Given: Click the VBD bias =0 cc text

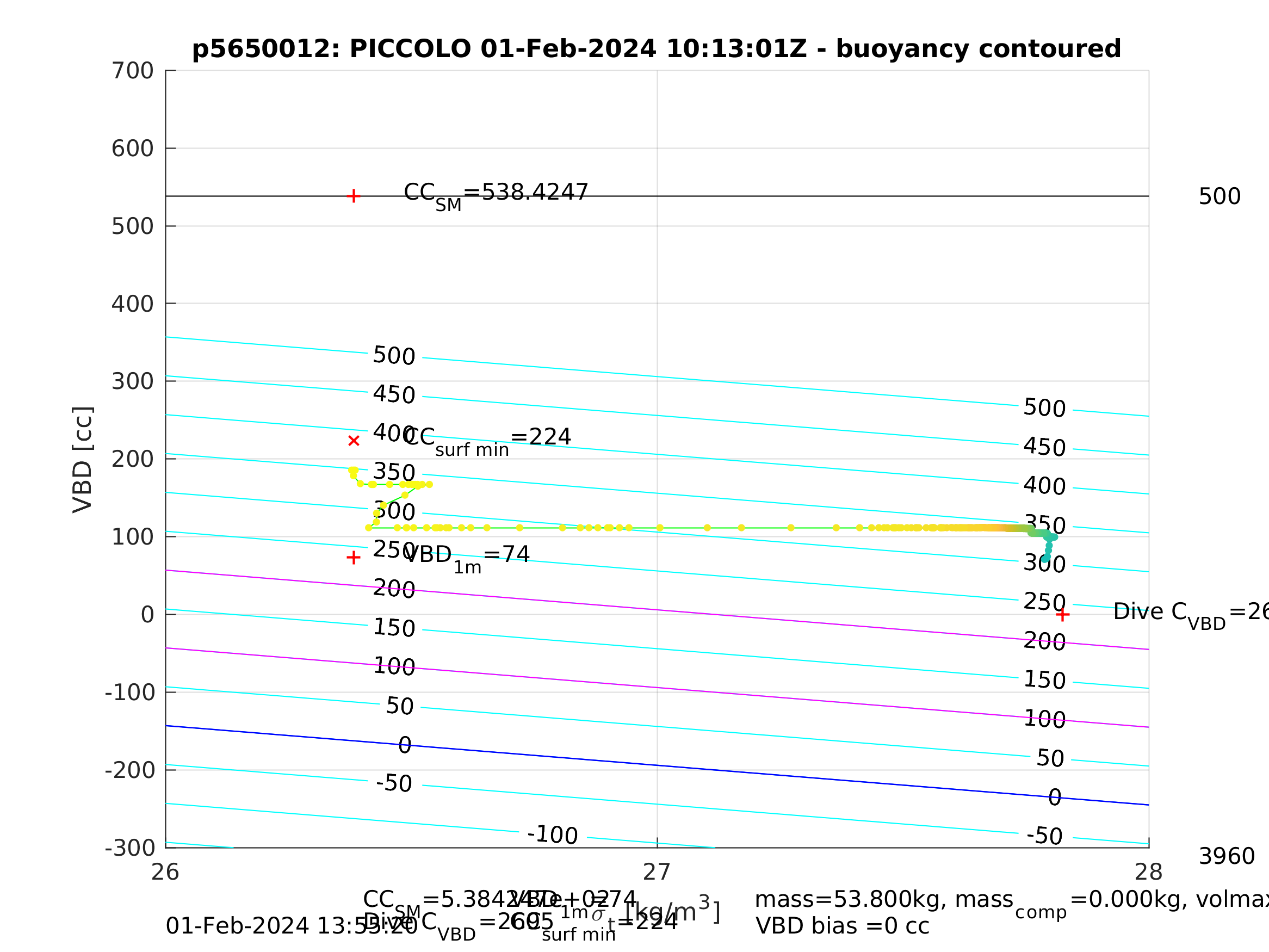Looking at the screenshot, I should tap(842, 926).
